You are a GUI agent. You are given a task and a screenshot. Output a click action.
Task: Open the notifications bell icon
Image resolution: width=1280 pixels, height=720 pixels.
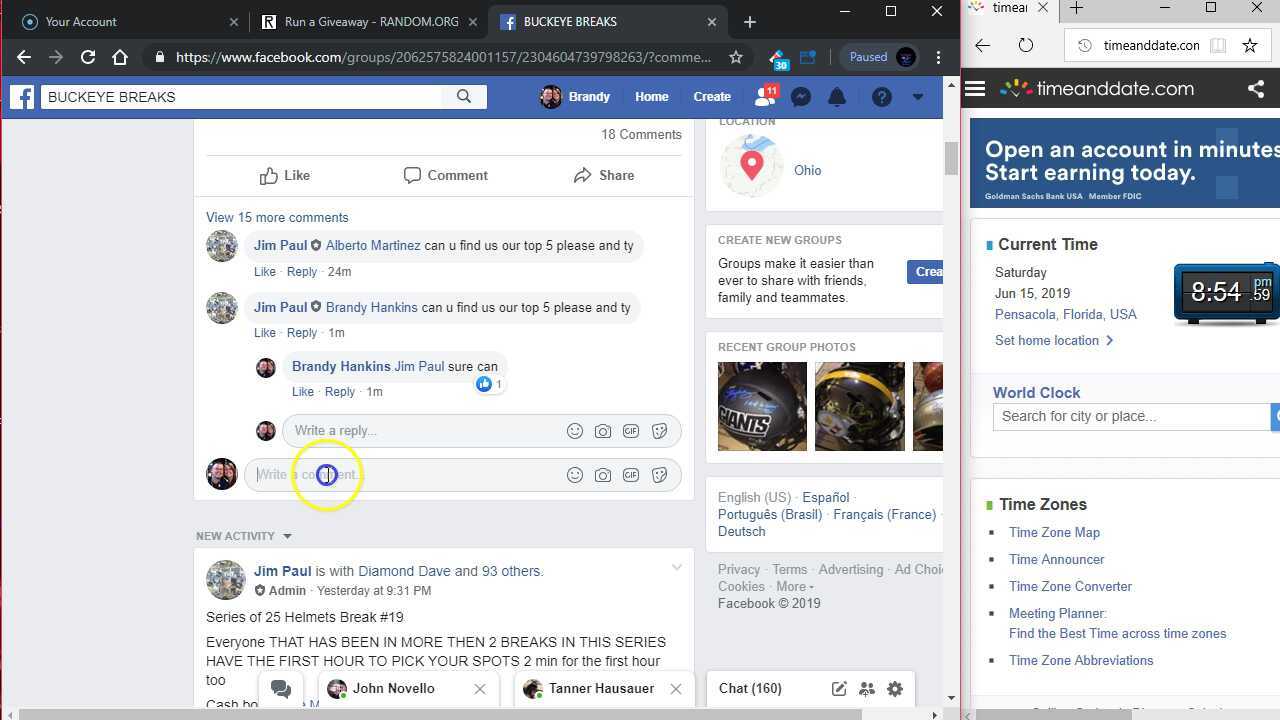837,97
